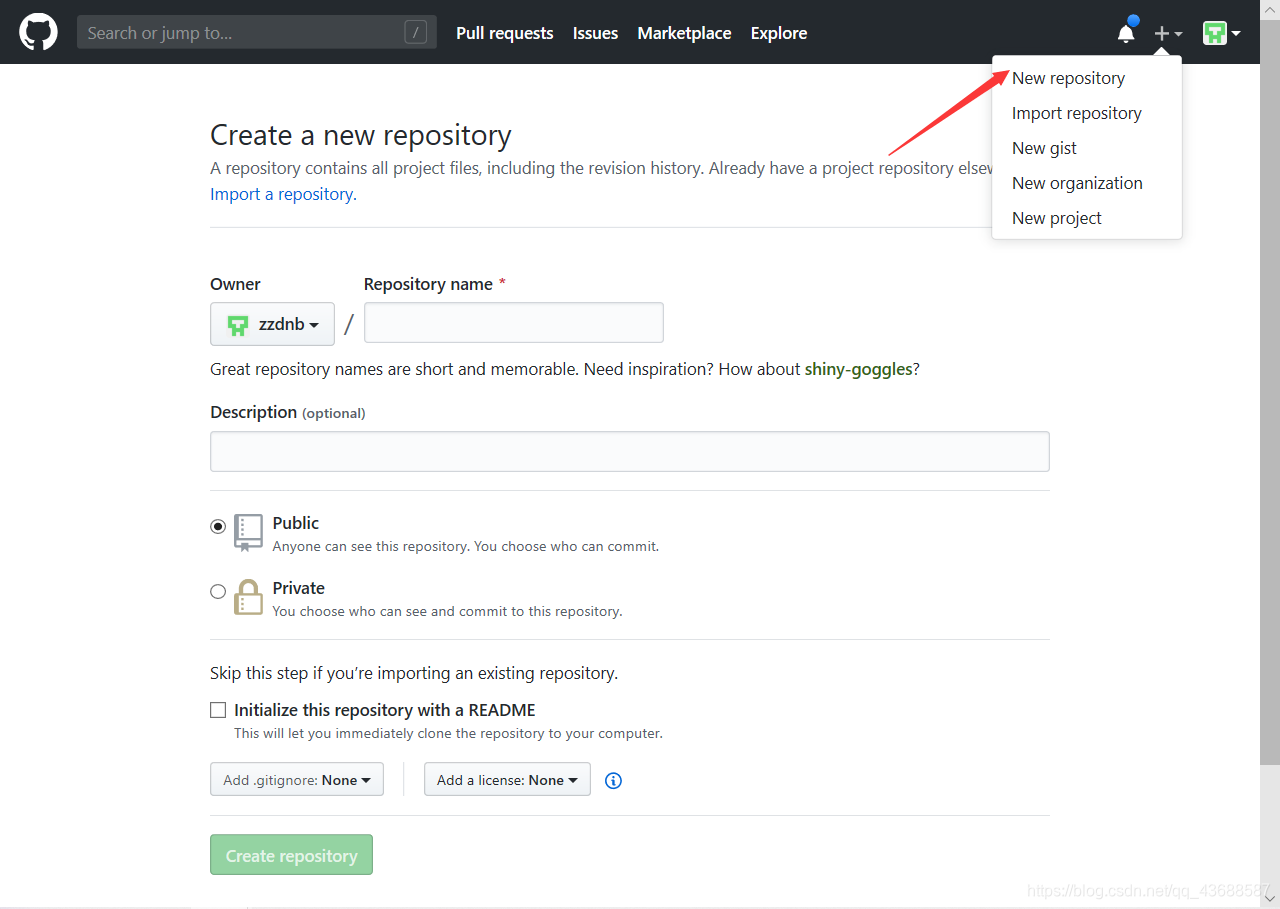Select the Private radio button
Image resolution: width=1280 pixels, height=909 pixels.
tap(218, 591)
